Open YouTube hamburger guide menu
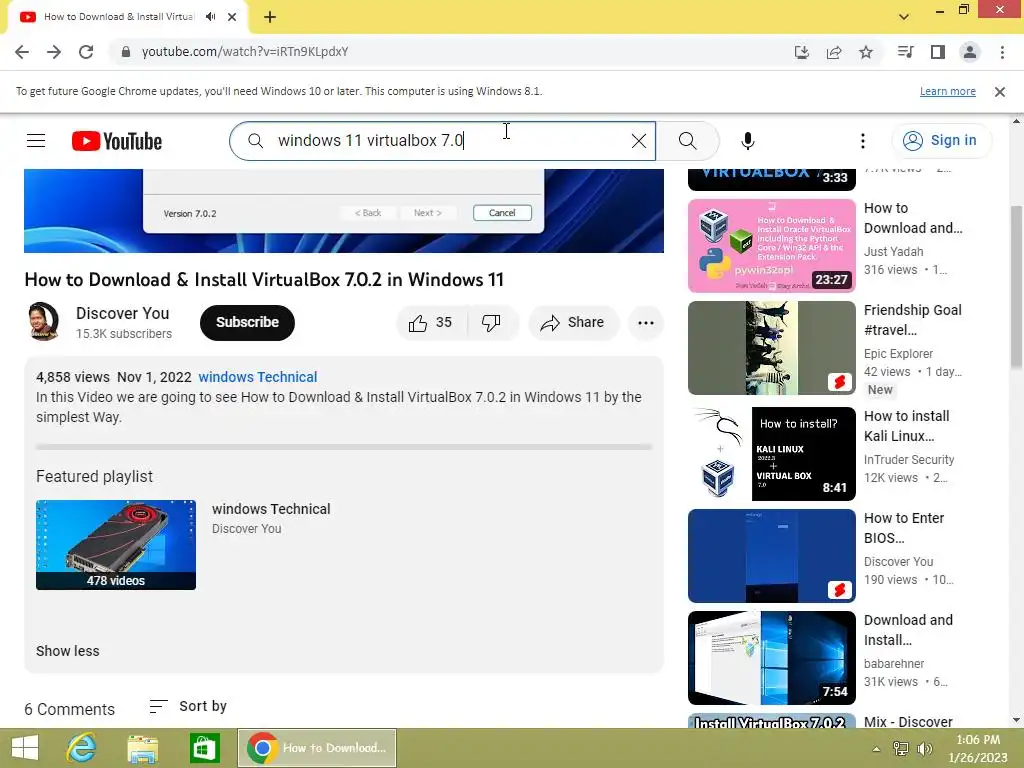1024x768 pixels. (36, 140)
